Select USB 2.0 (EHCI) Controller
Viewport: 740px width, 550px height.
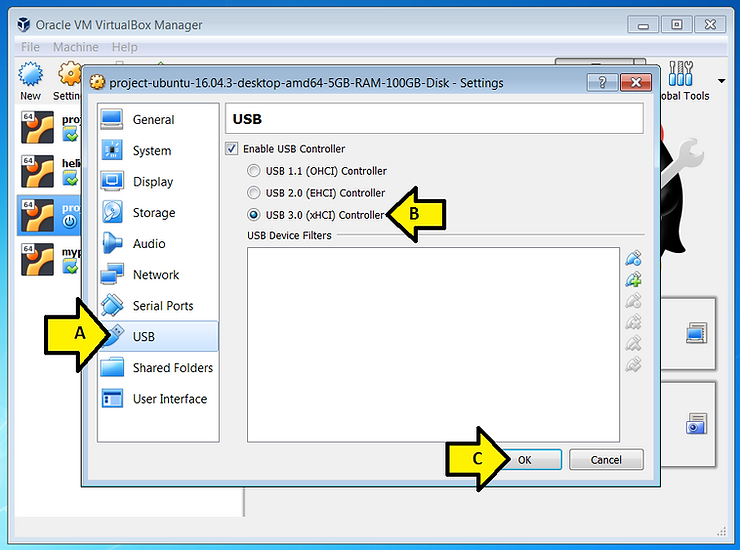click(x=253, y=193)
